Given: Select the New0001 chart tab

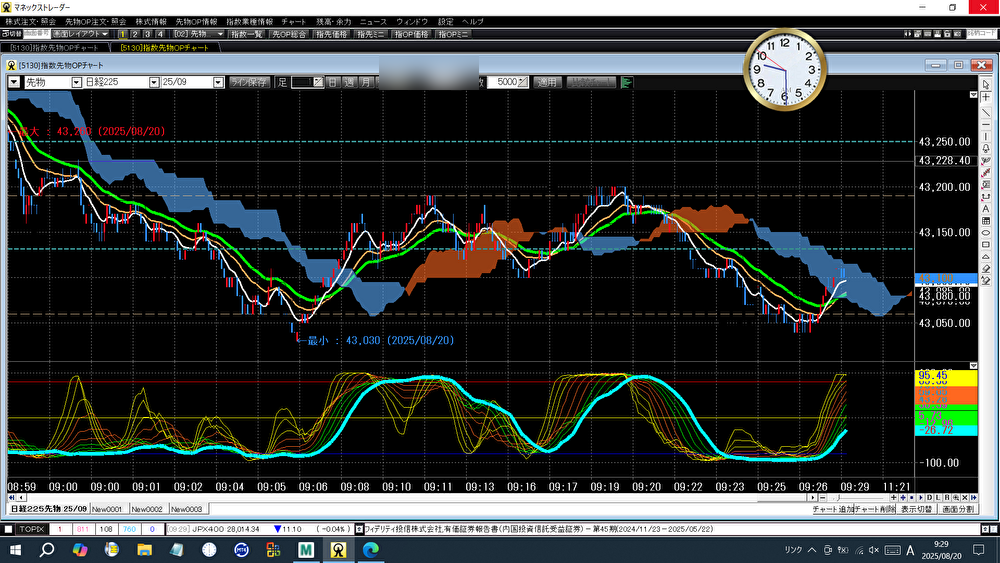Looking at the screenshot, I should point(107,509).
